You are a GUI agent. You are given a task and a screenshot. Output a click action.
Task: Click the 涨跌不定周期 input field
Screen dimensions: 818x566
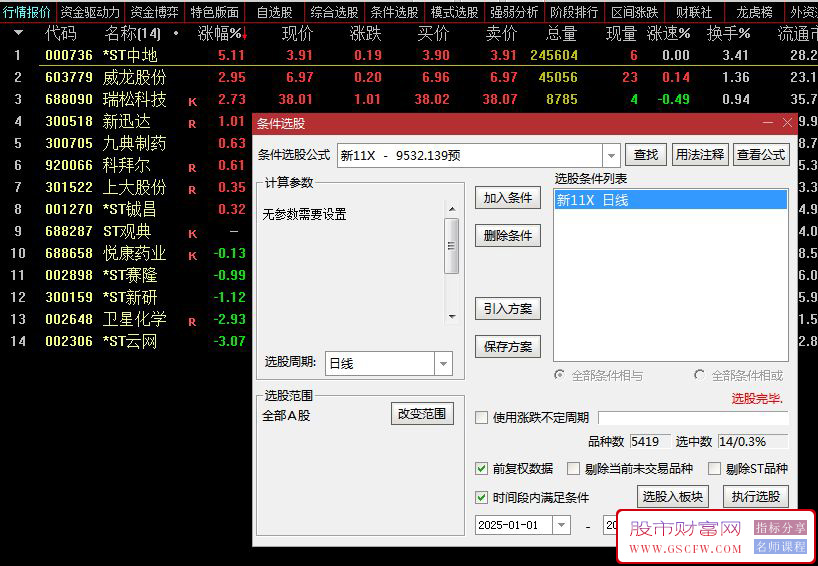click(693, 417)
